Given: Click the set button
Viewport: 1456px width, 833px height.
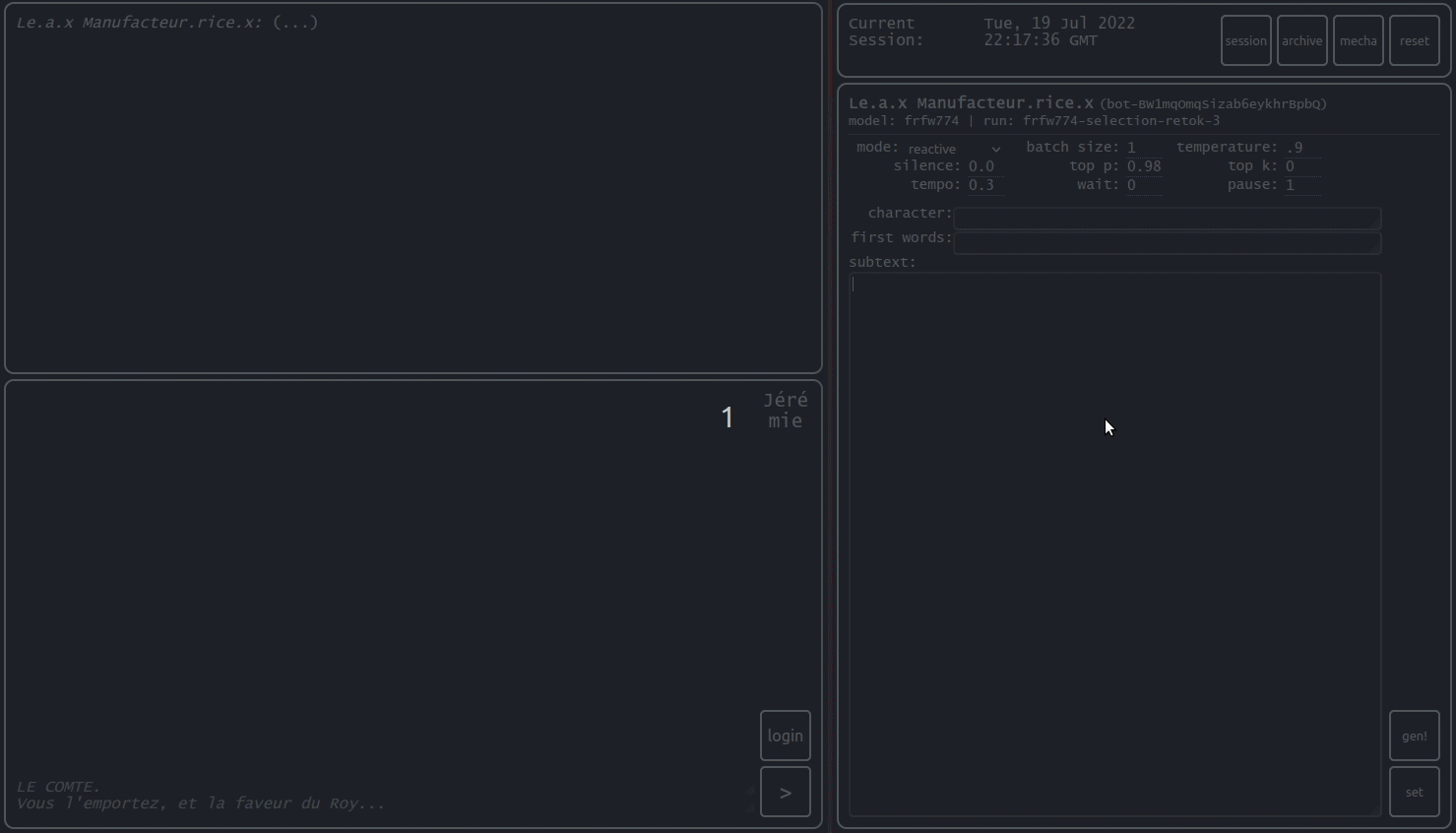Looking at the screenshot, I should pyautogui.click(x=1414, y=792).
